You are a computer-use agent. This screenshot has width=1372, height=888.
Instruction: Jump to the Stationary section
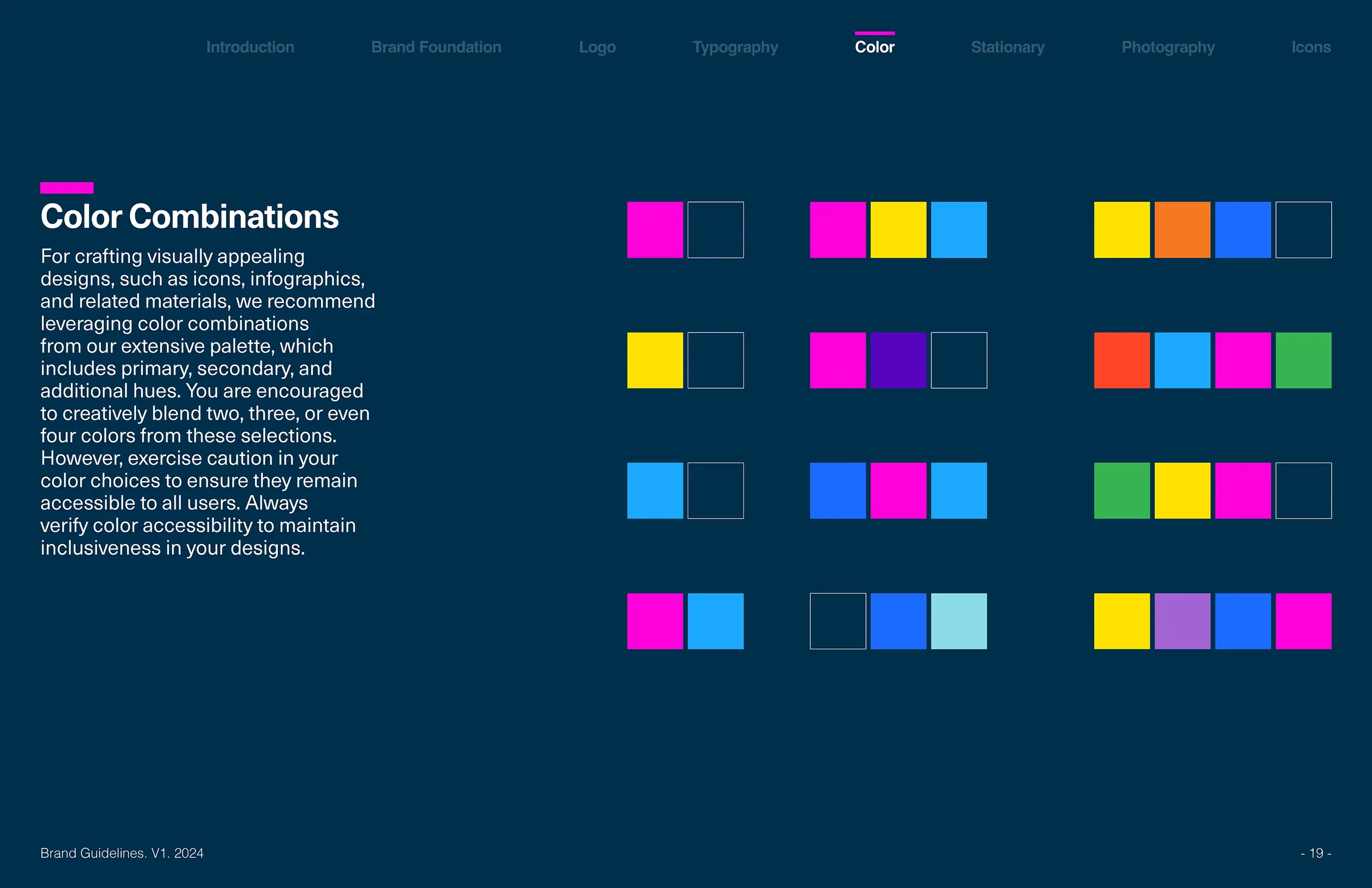[x=1007, y=47]
